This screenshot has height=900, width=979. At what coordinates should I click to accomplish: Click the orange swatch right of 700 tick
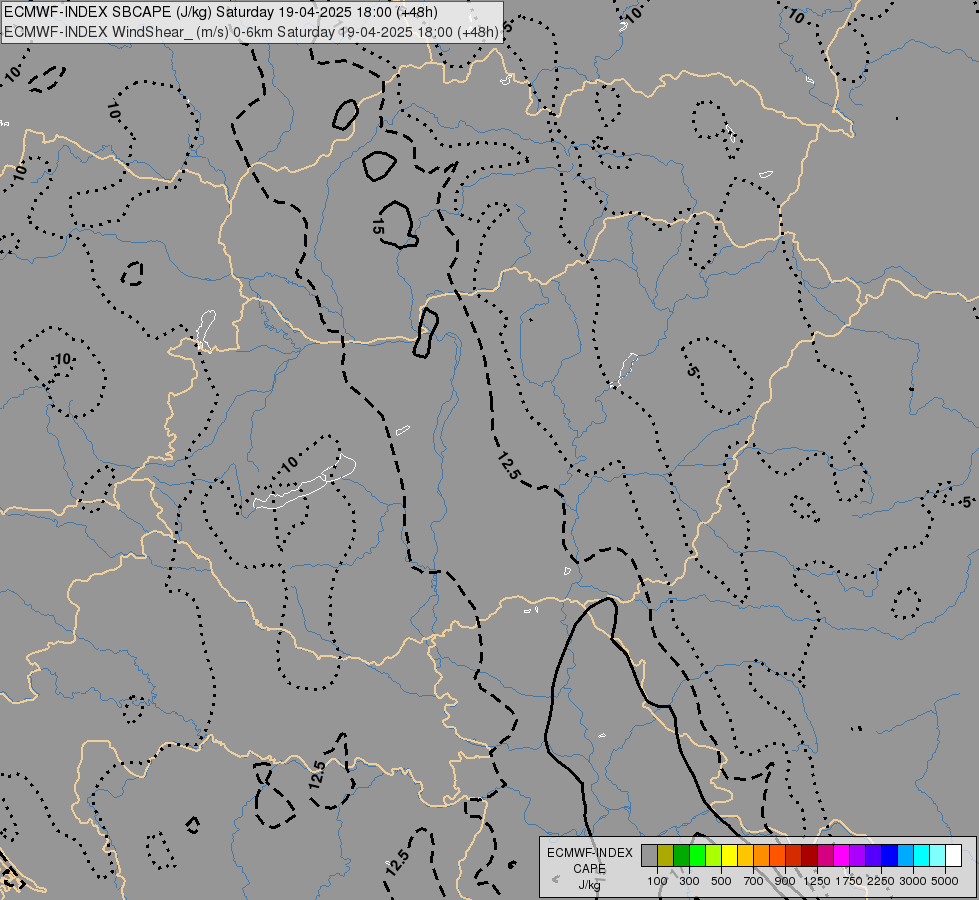click(761, 855)
